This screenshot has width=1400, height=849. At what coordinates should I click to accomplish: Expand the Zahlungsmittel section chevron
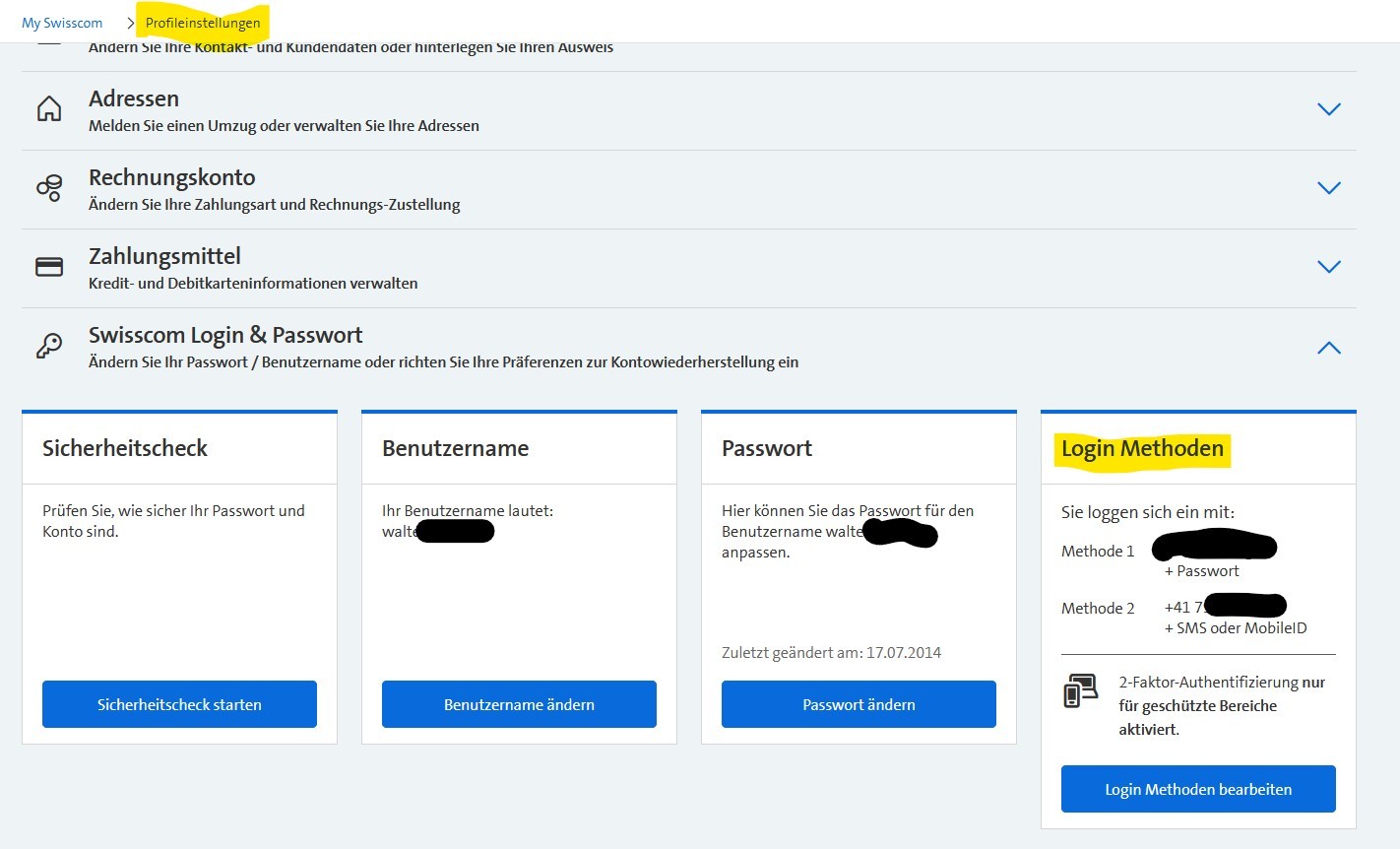1328,267
